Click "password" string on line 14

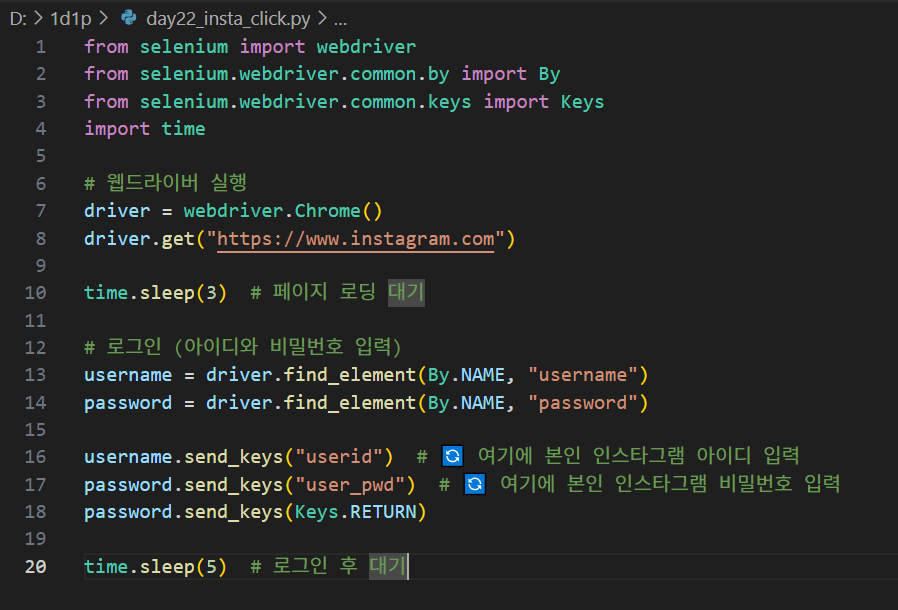click(x=582, y=403)
